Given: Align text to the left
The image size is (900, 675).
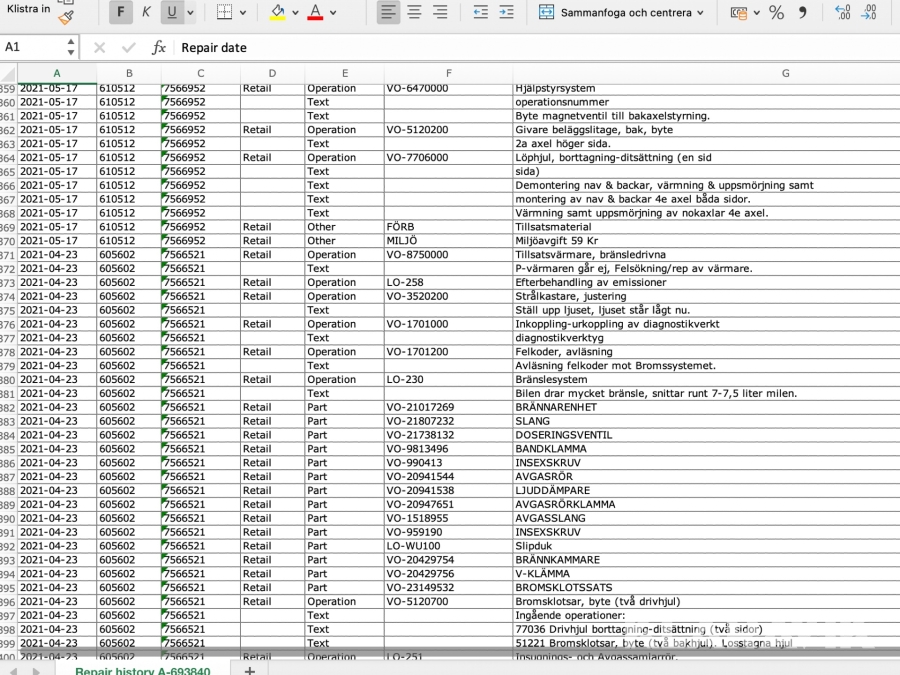Looking at the screenshot, I should [389, 13].
